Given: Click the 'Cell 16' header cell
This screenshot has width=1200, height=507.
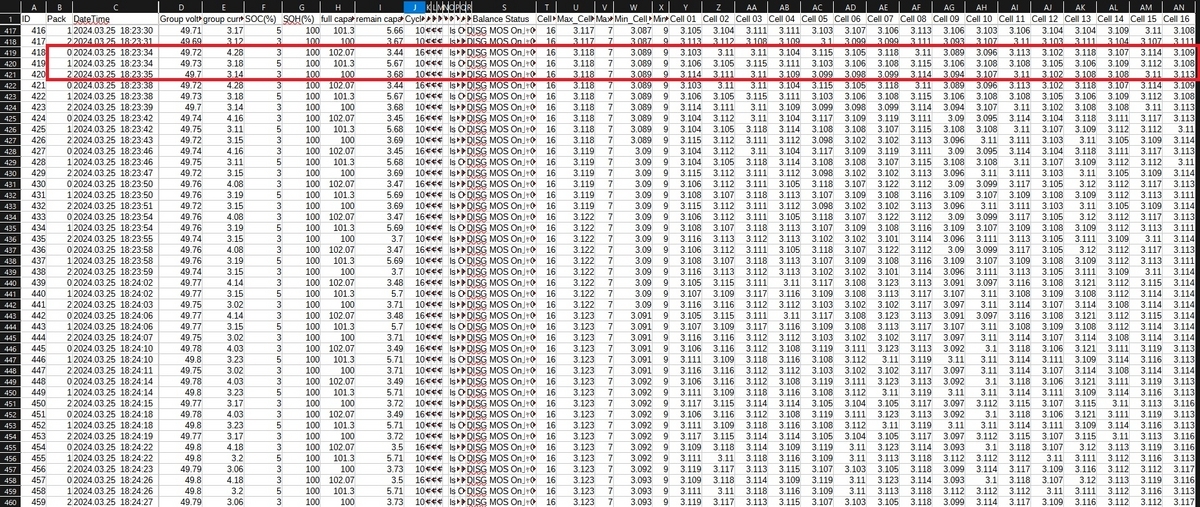Looking at the screenshot, I should click(1181, 19).
